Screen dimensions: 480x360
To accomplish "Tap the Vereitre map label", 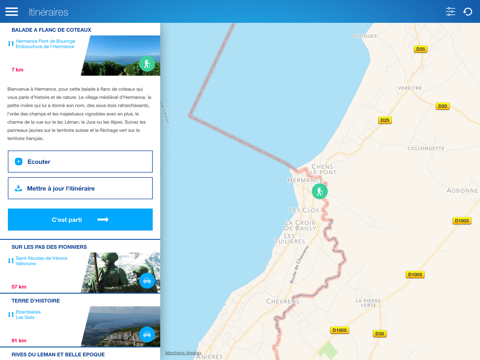I will 410,88.
